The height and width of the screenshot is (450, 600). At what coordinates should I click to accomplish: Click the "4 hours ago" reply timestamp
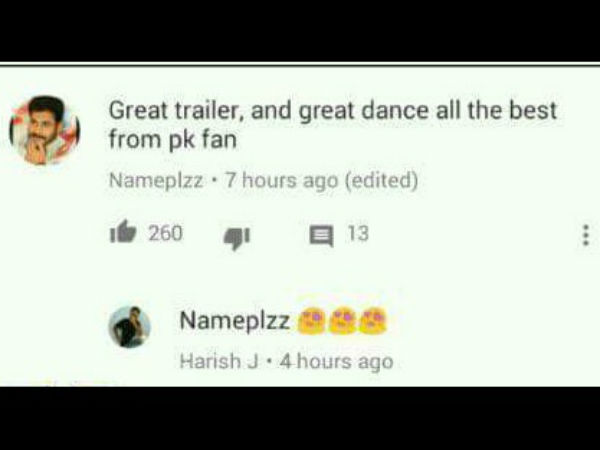[x=336, y=362]
